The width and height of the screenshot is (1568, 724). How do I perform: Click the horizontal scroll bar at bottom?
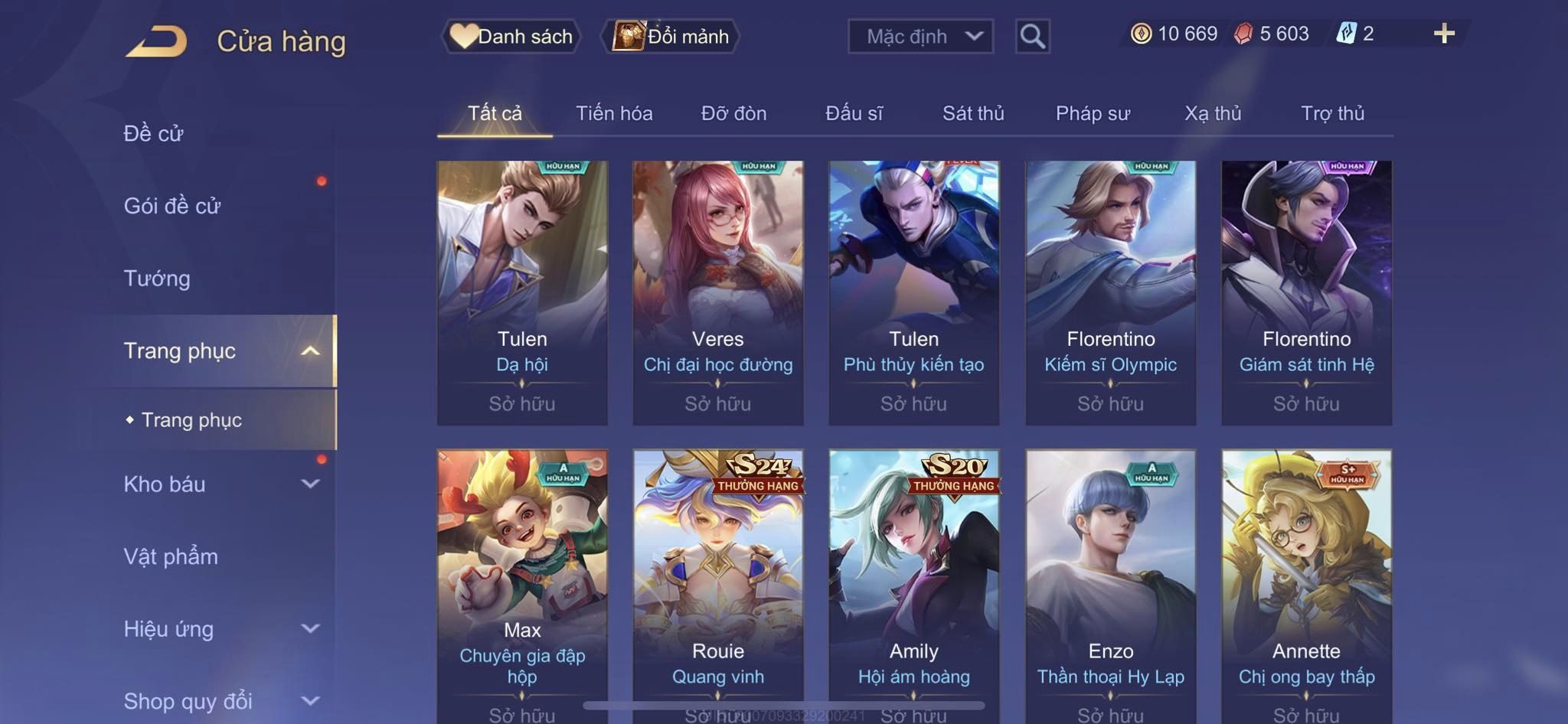[x=784, y=705]
